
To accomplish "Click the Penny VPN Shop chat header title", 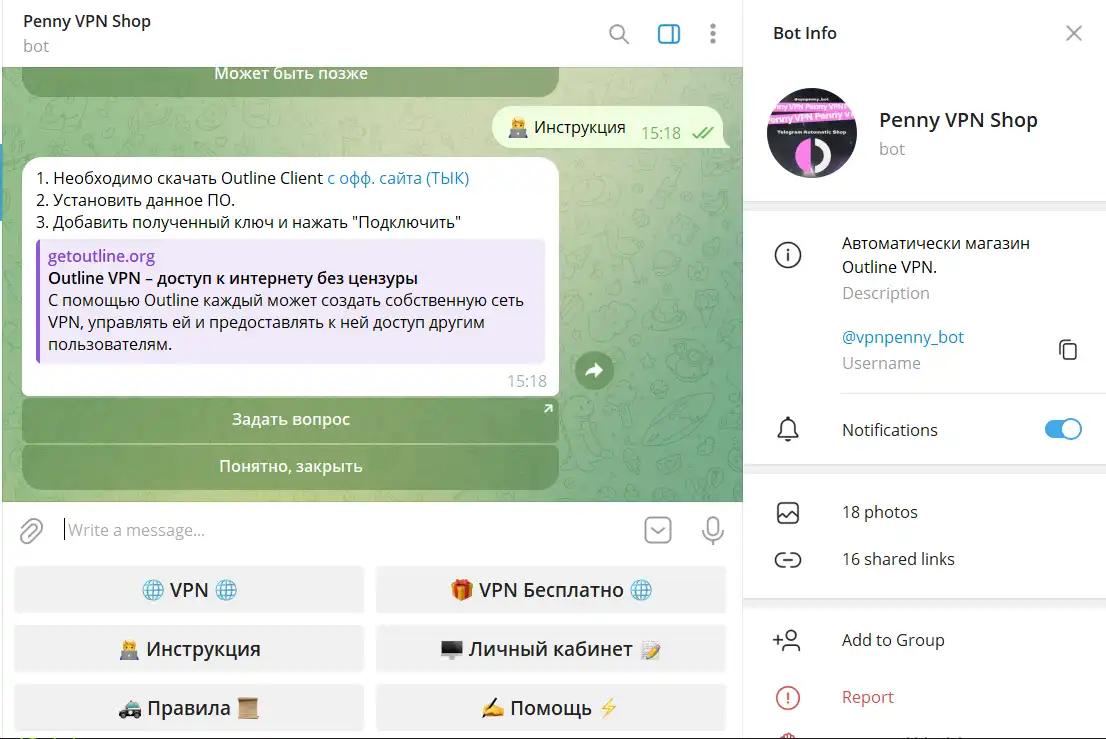I will (87, 21).
